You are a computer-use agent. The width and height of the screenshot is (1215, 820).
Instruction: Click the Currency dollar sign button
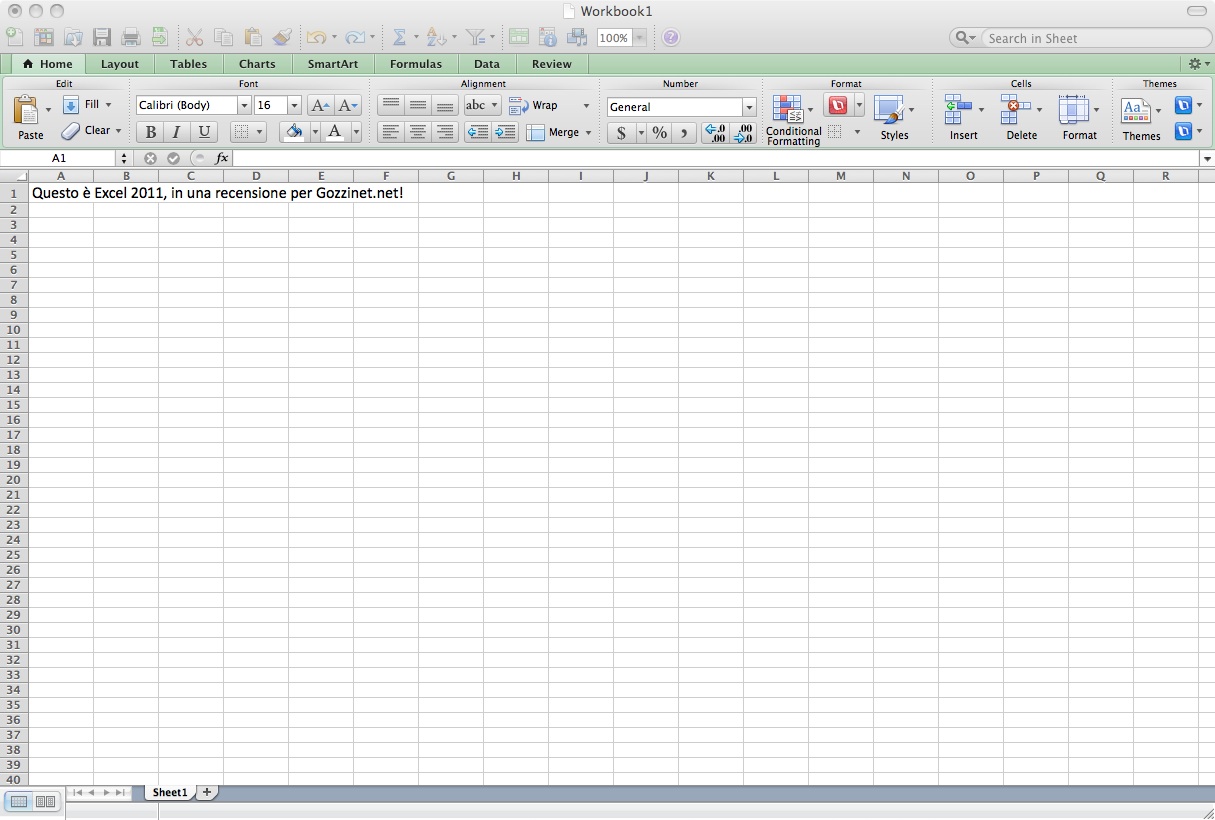pos(621,133)
